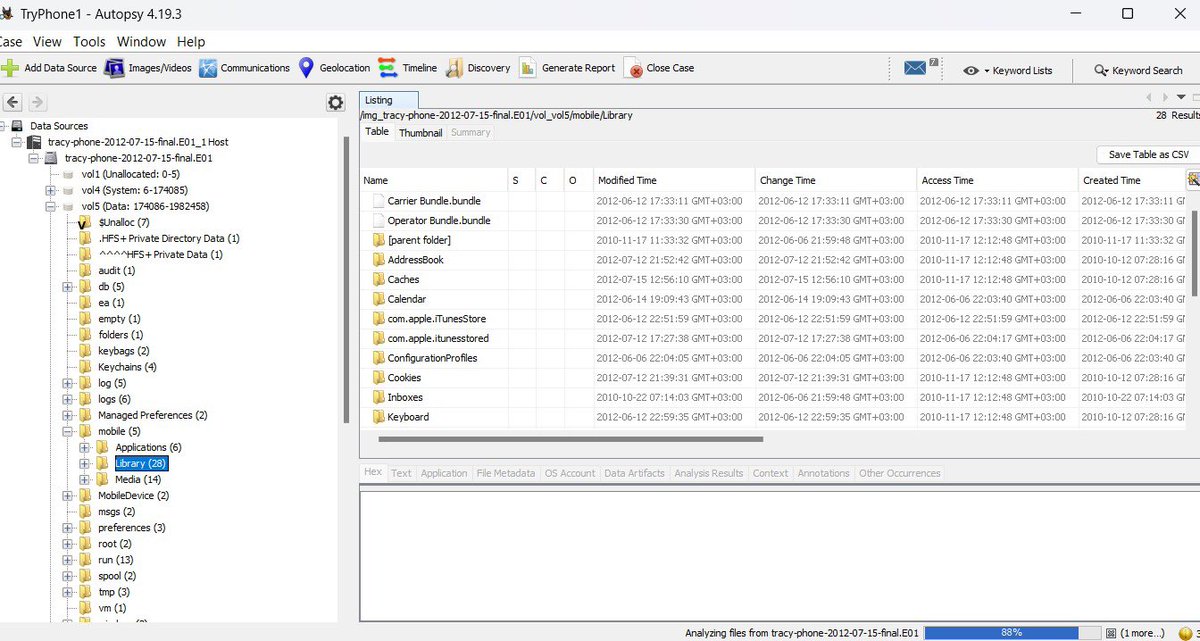Click Close Case toolbar icon
Screen dimensions: 1200x641
click(x=633, y=69)
